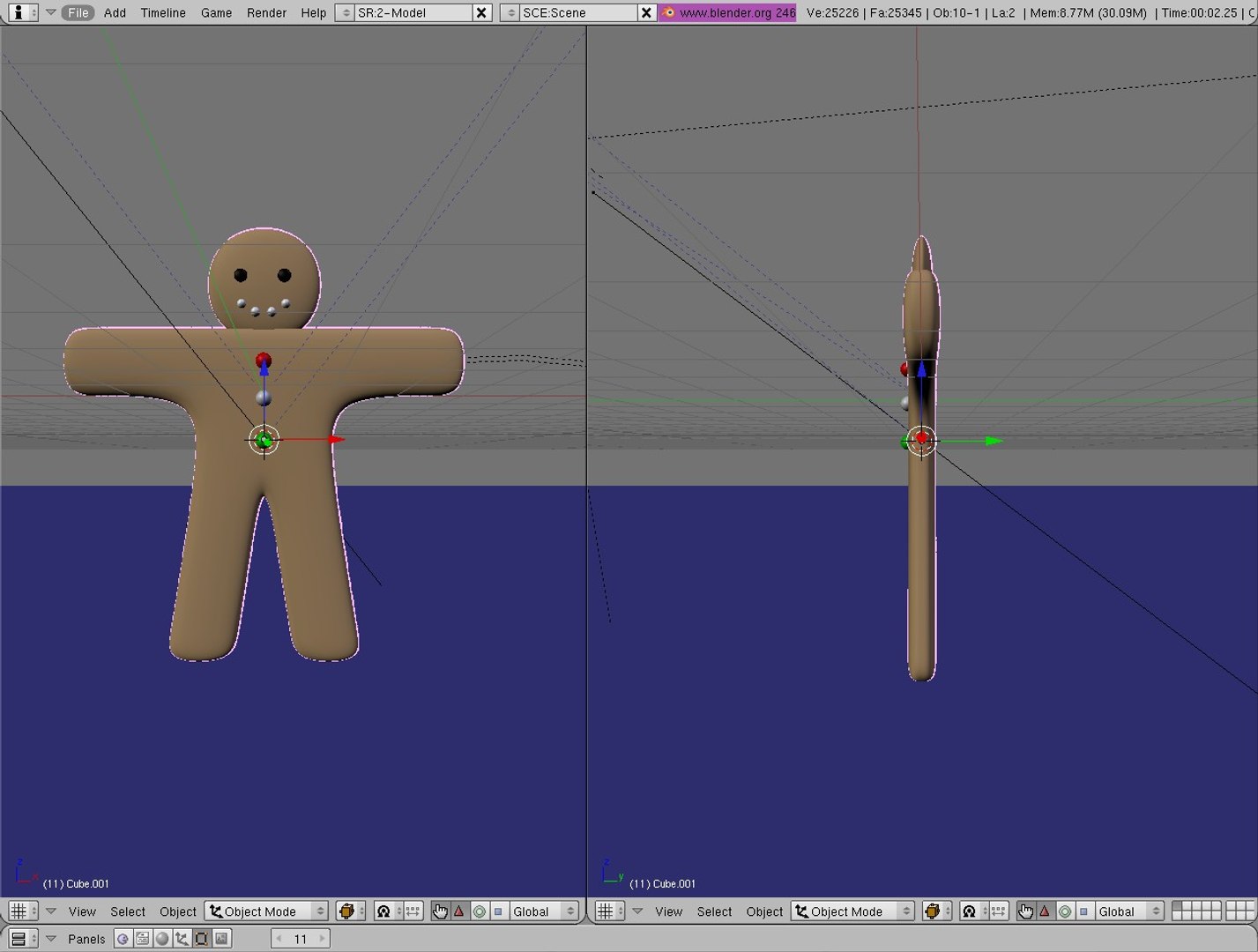The image size is (1258, 952).
Task: Open left viewport pivot point selector icon
Action: point(387,911)
